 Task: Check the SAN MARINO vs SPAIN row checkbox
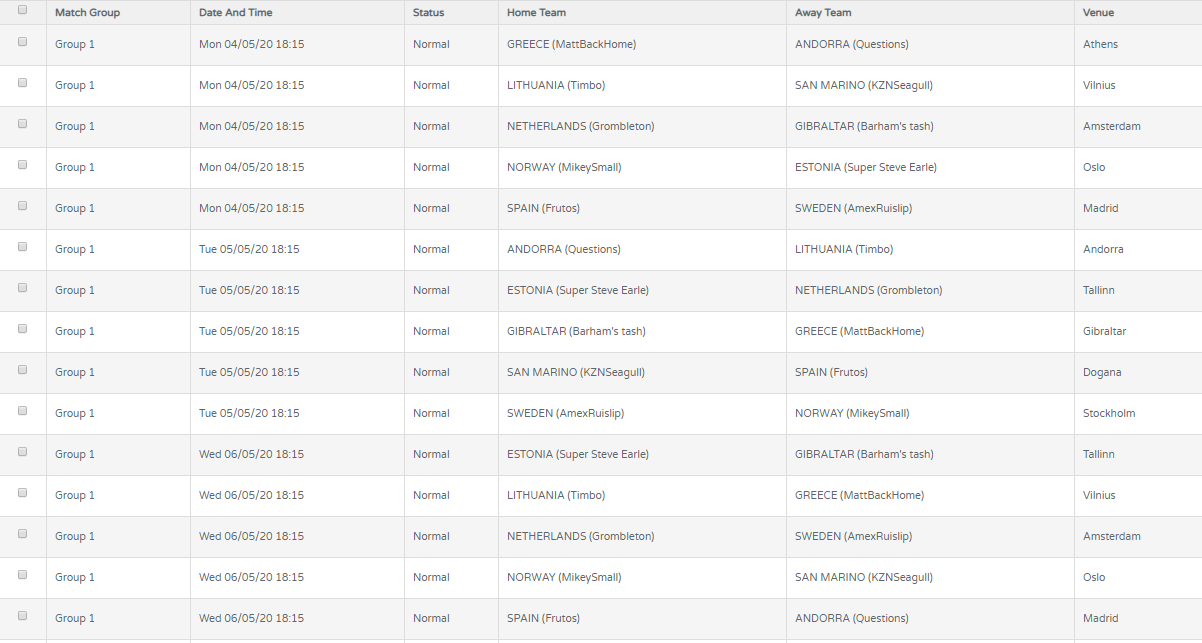click(22, 370)
